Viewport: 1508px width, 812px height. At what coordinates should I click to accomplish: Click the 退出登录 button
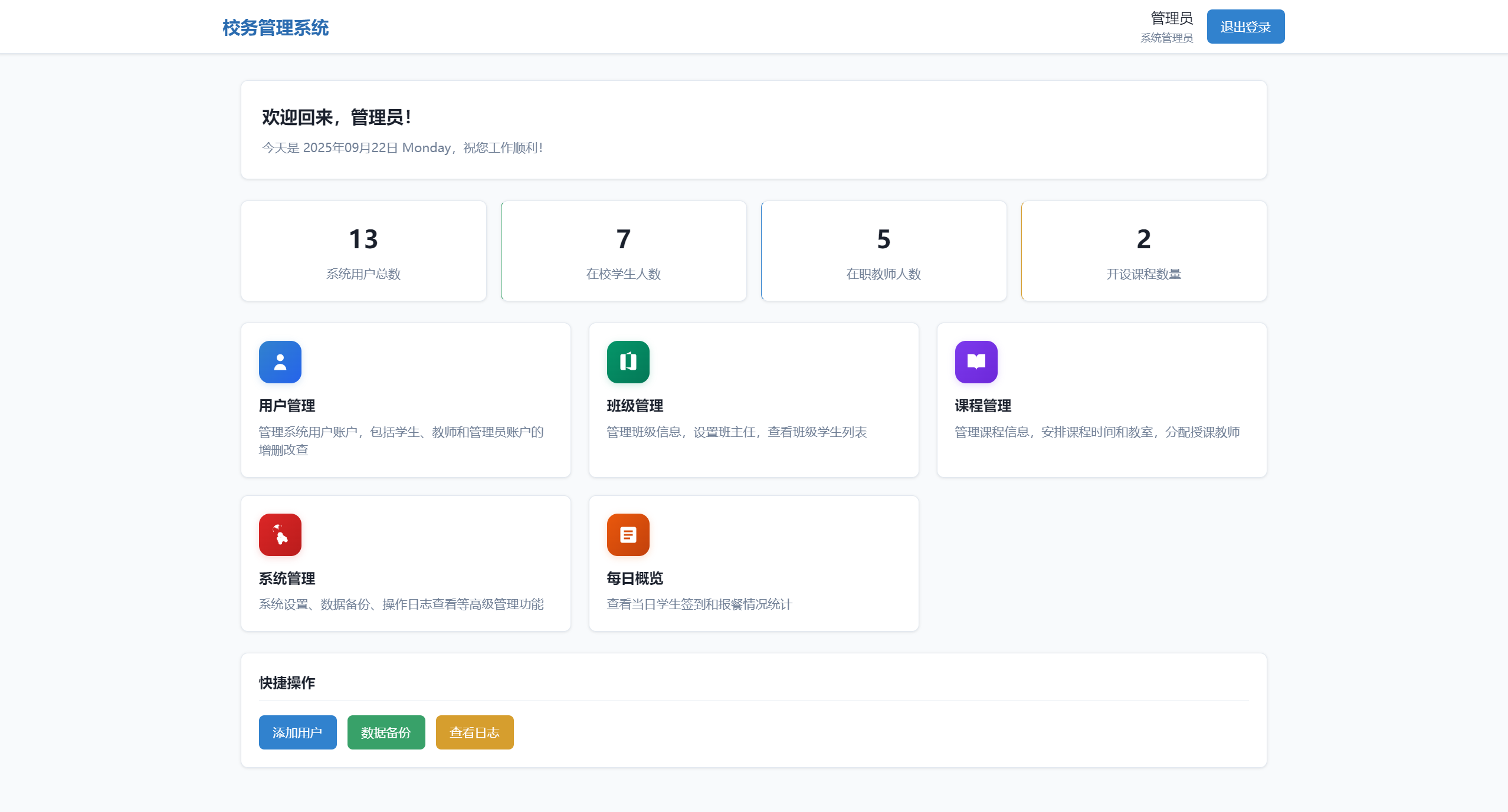[1245, 26]
